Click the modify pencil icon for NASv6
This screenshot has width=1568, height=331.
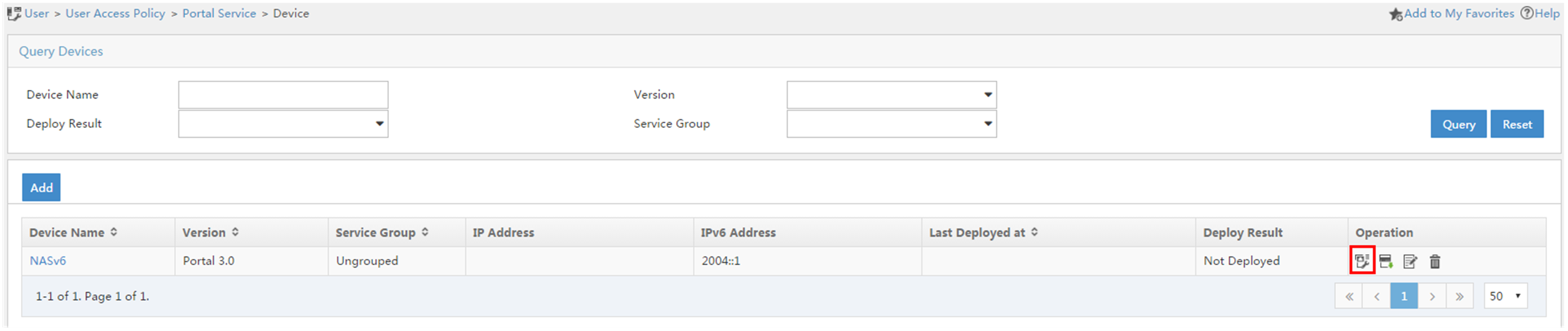click(1410, 262)
